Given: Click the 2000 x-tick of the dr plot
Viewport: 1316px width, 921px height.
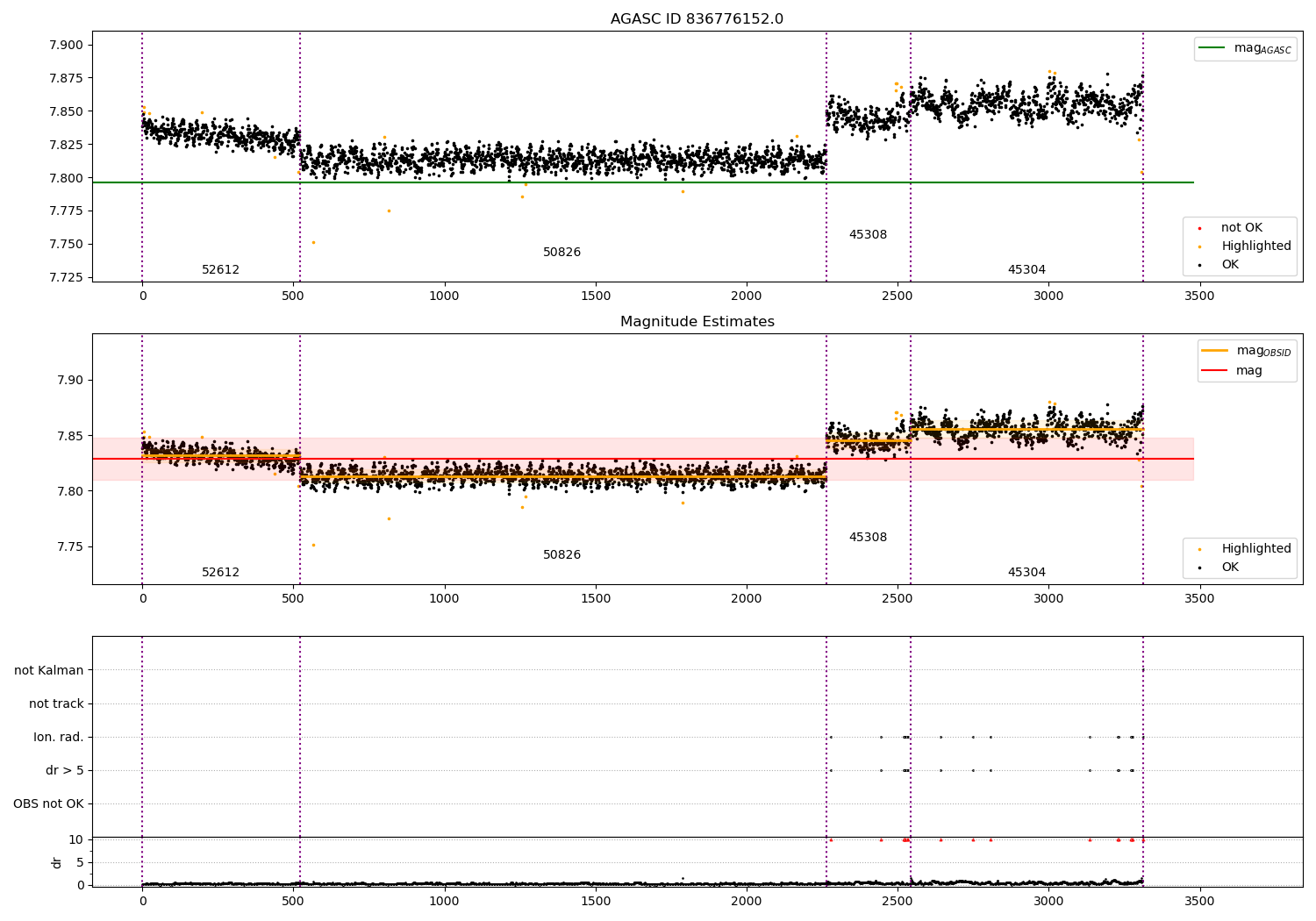Looking at the screenshot, I should point(747,901).
